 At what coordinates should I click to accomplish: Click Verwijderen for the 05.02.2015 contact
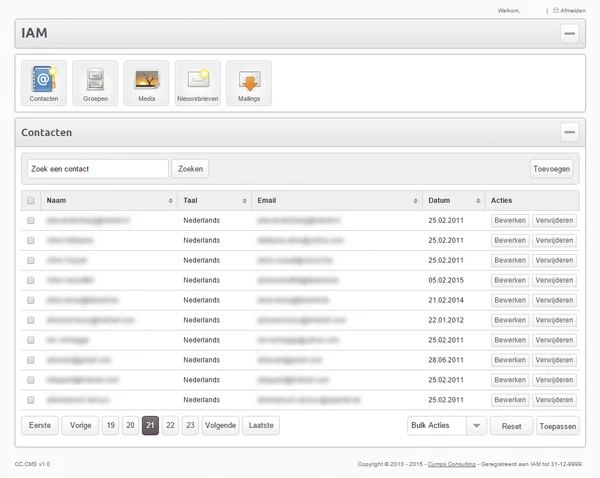tap(554, 281)
